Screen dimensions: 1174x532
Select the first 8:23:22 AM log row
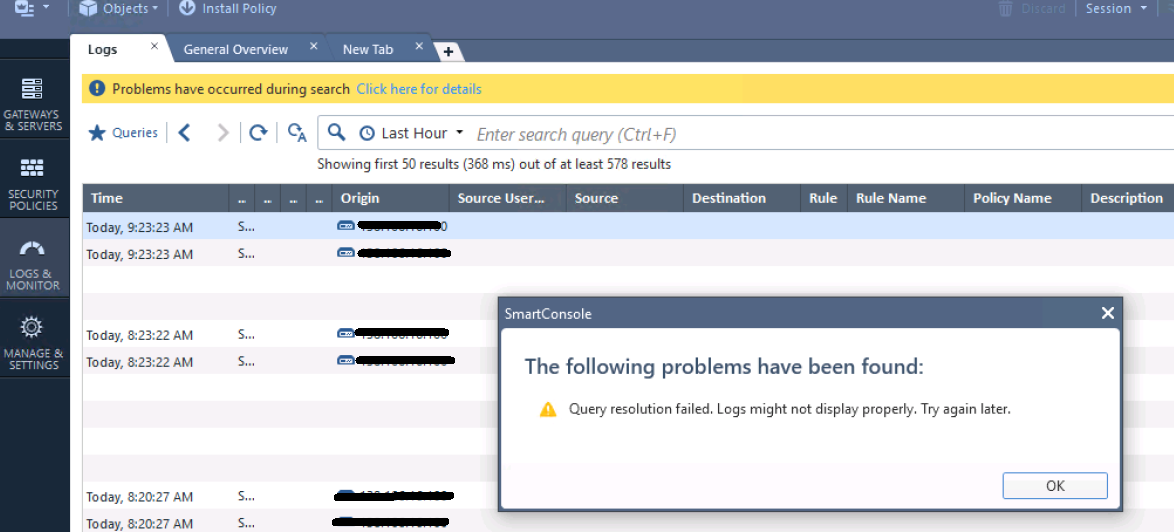coord(291,334)
